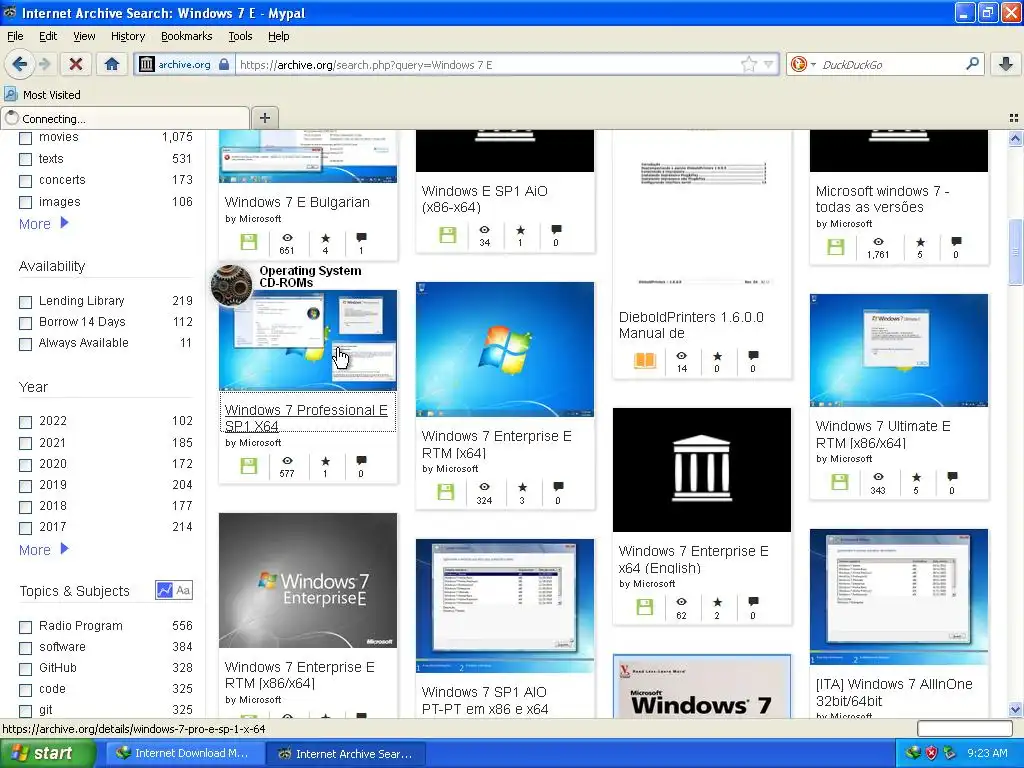Click the Most Visited bookmarks icon
1024x768 pixels.
click(x=10, y=95)
